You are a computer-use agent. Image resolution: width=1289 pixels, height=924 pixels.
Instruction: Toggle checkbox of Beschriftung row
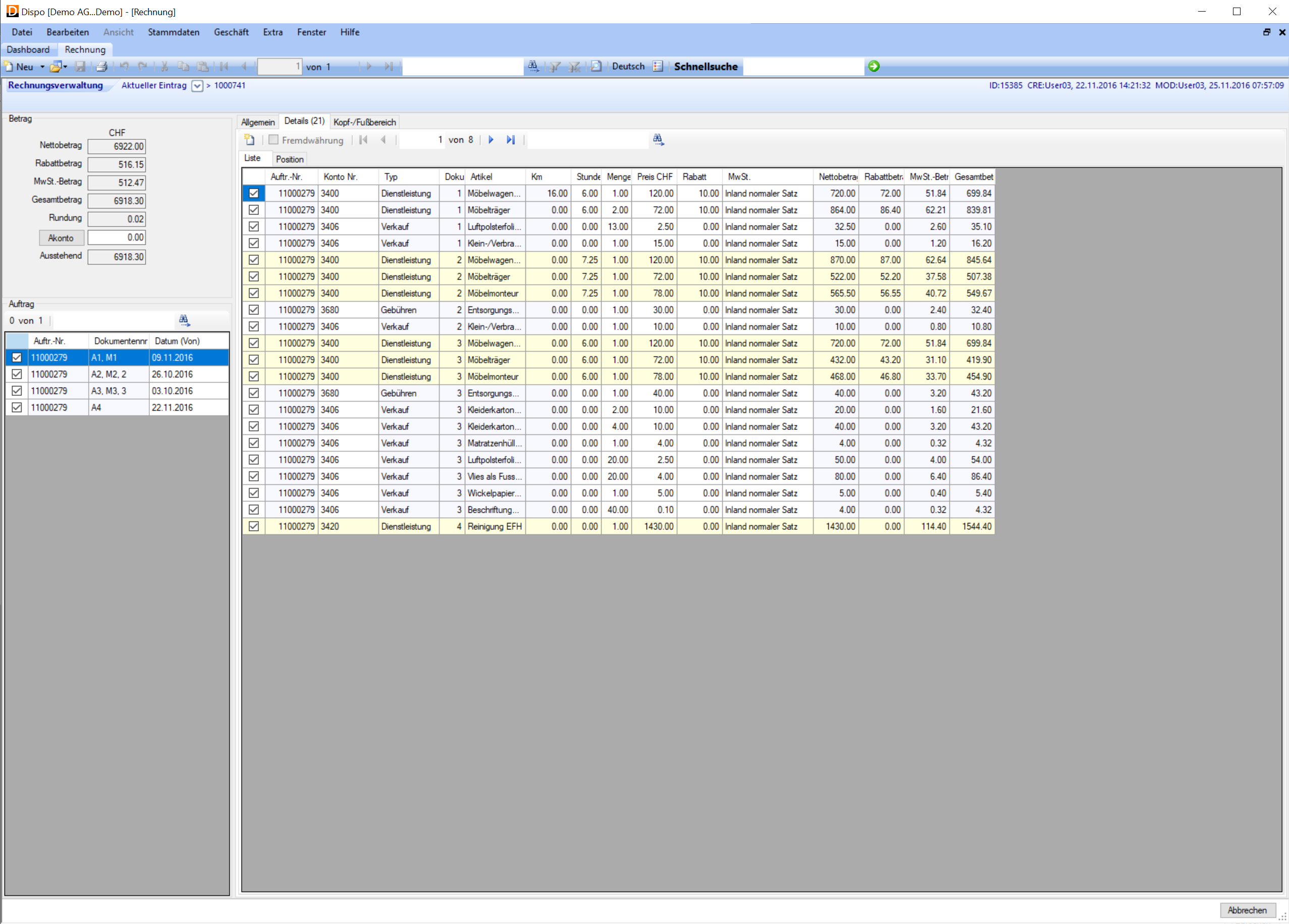[253, 510]
